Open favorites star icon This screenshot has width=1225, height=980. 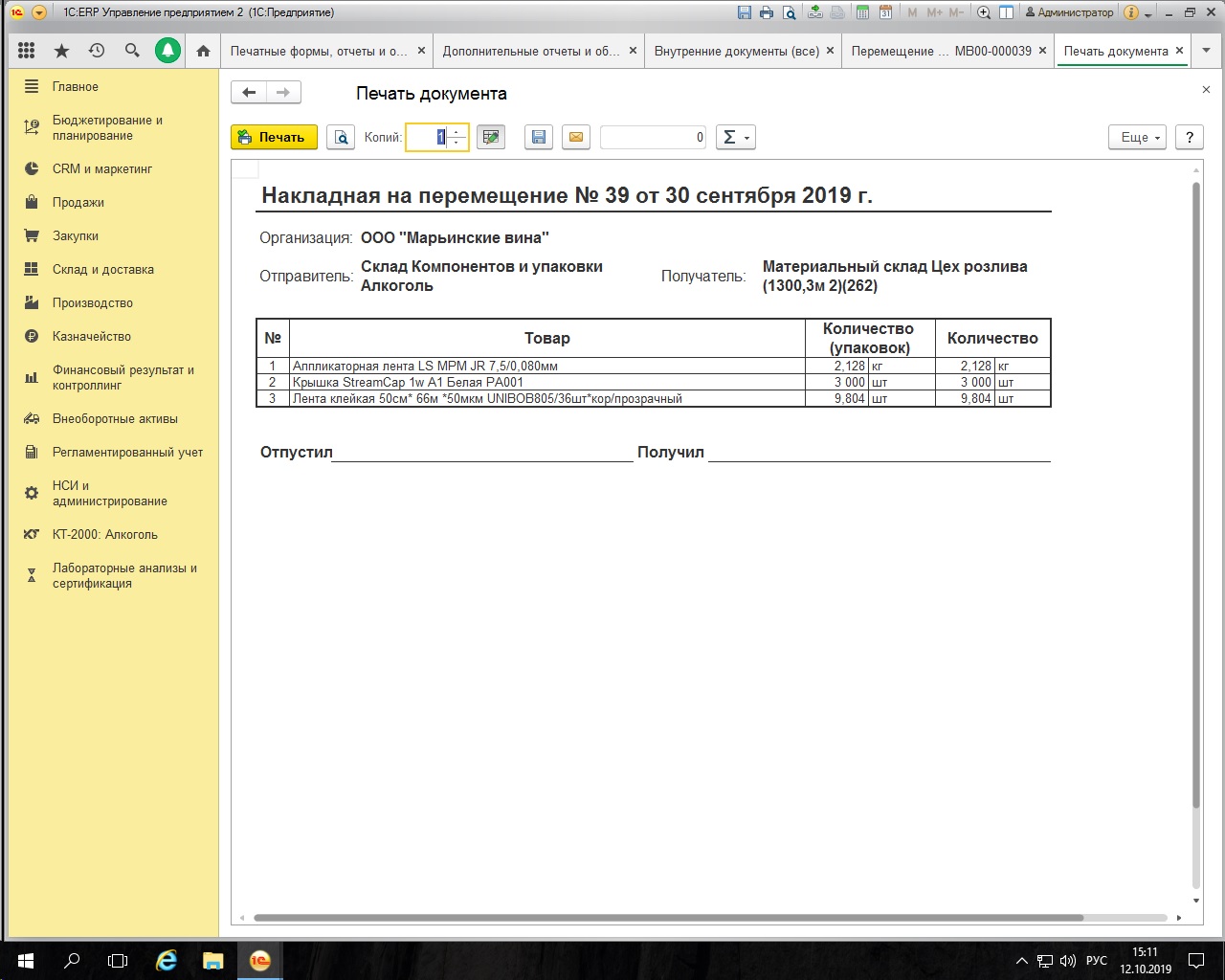61,51
